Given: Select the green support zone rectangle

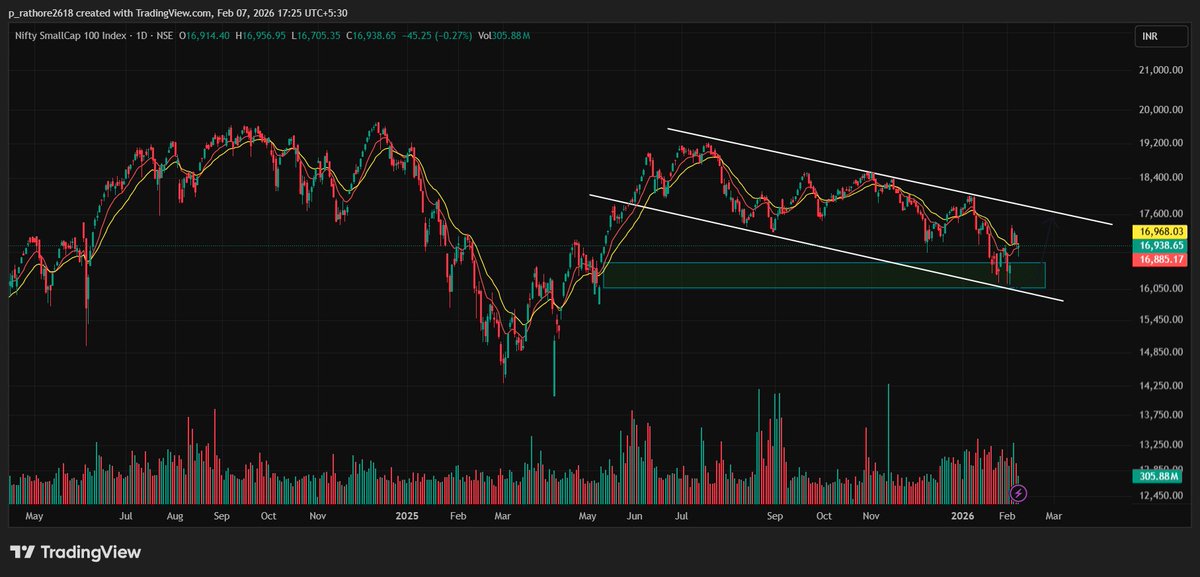Looking at the screenshot, I should point(824,275).
